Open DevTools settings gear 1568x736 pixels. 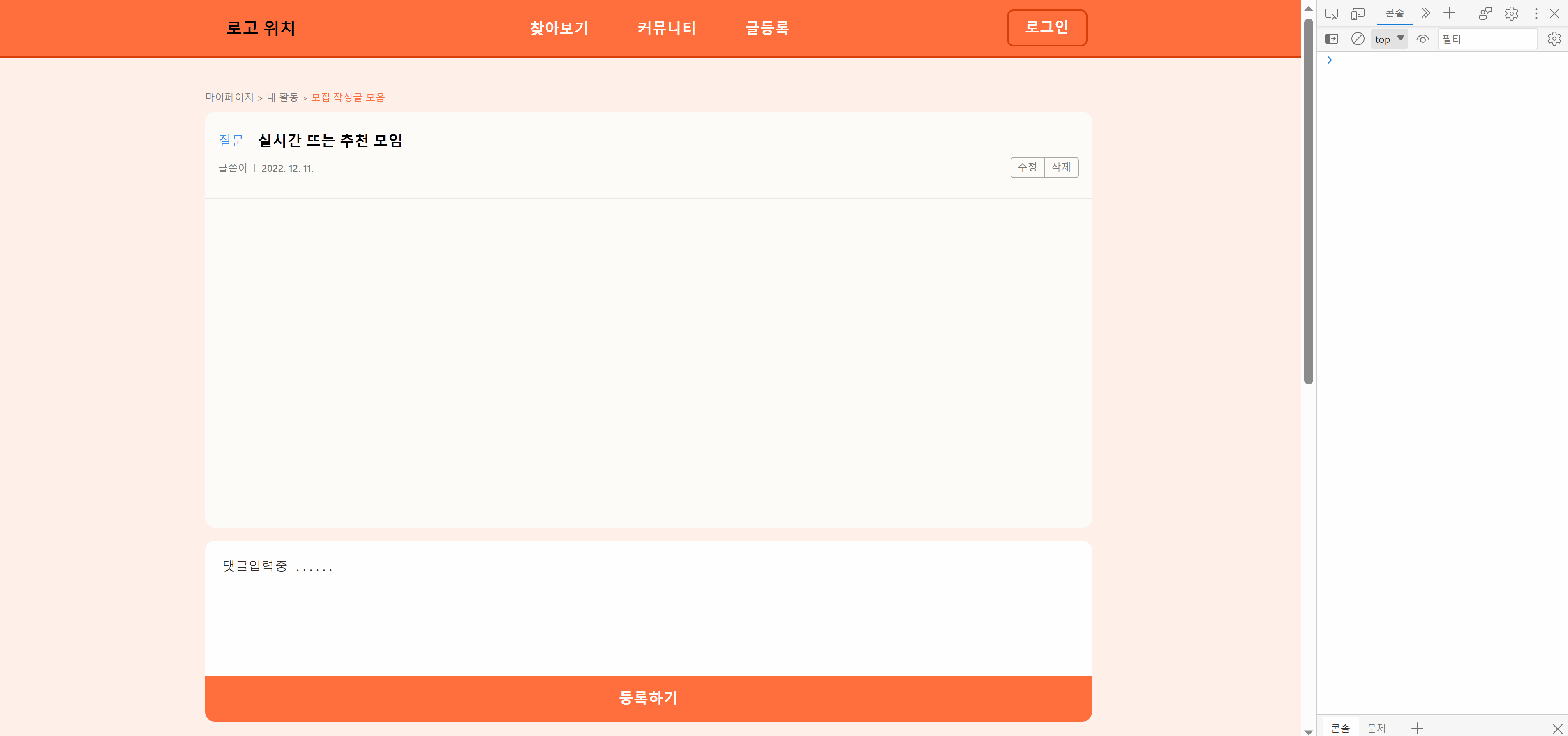pos(1512,13)
